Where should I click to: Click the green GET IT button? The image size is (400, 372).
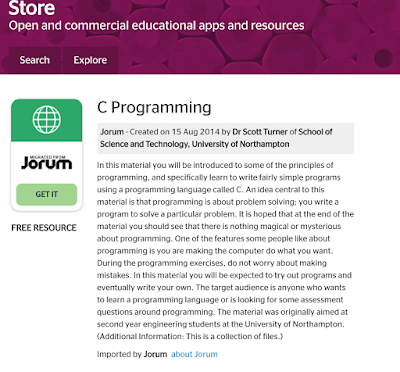[x=47, y=194]
